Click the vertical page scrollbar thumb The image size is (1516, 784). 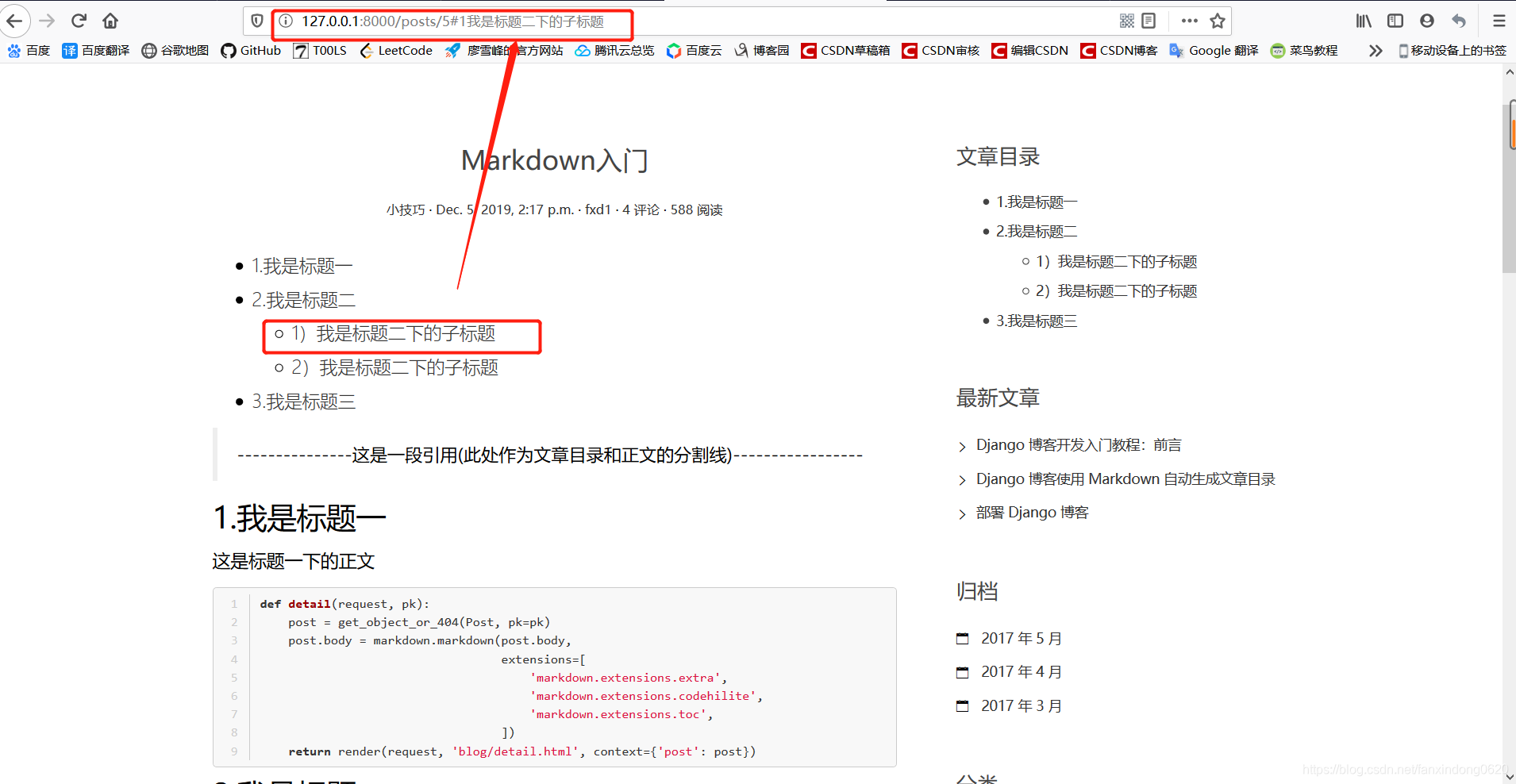pos(1509,187)
